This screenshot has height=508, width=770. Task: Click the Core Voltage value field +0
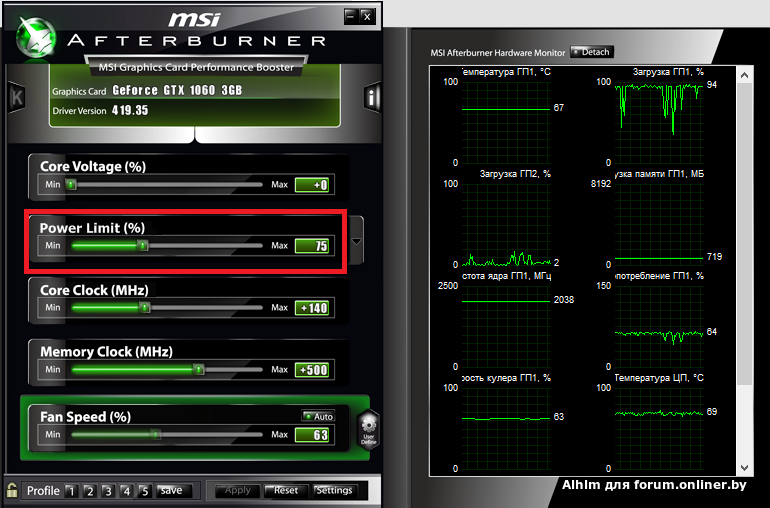pyautogui.click(x=312, y=185)
